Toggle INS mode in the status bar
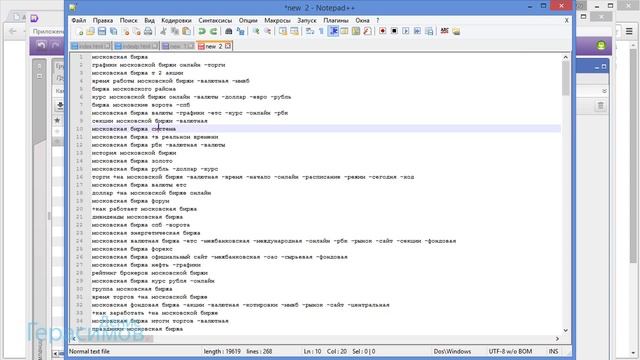The width and height of the screenshot is (640, 360). [x=553, y=351]
